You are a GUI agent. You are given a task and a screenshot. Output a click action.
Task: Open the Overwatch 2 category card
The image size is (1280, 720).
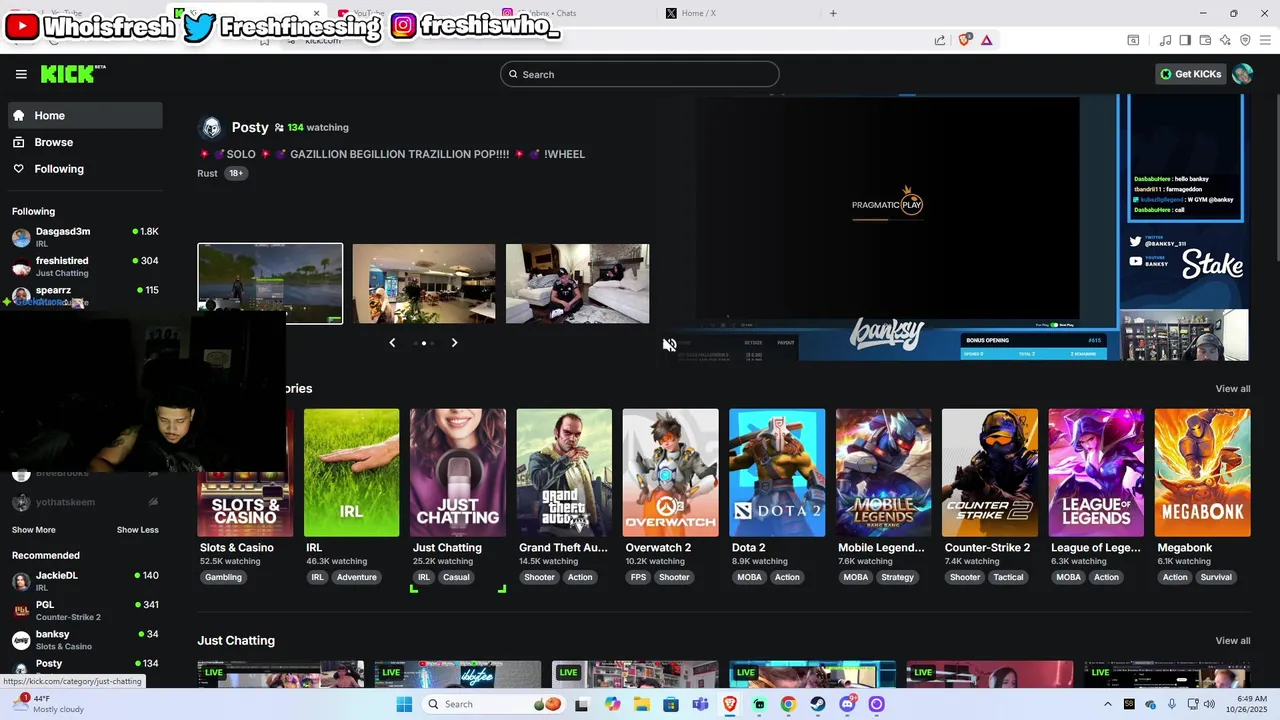pos(670,473)
